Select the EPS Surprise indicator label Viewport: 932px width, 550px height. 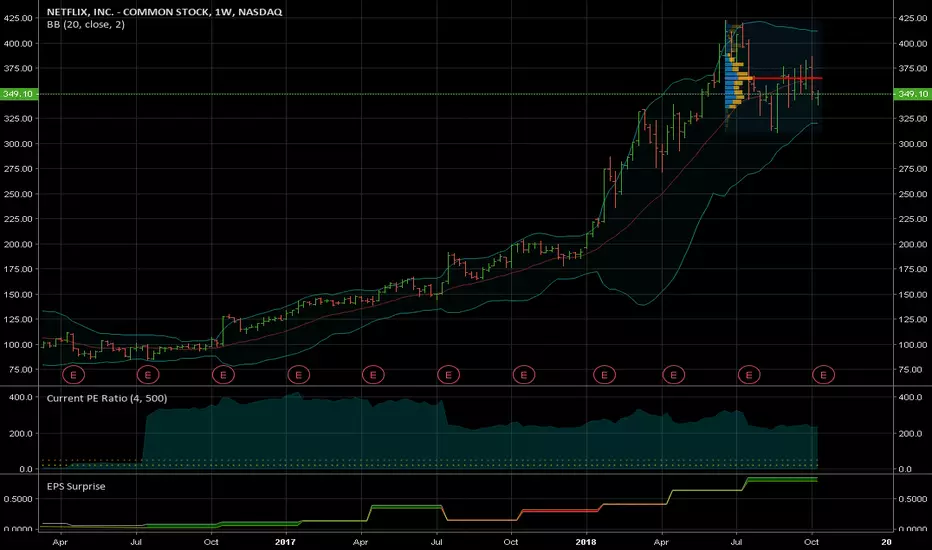[76, 486]
